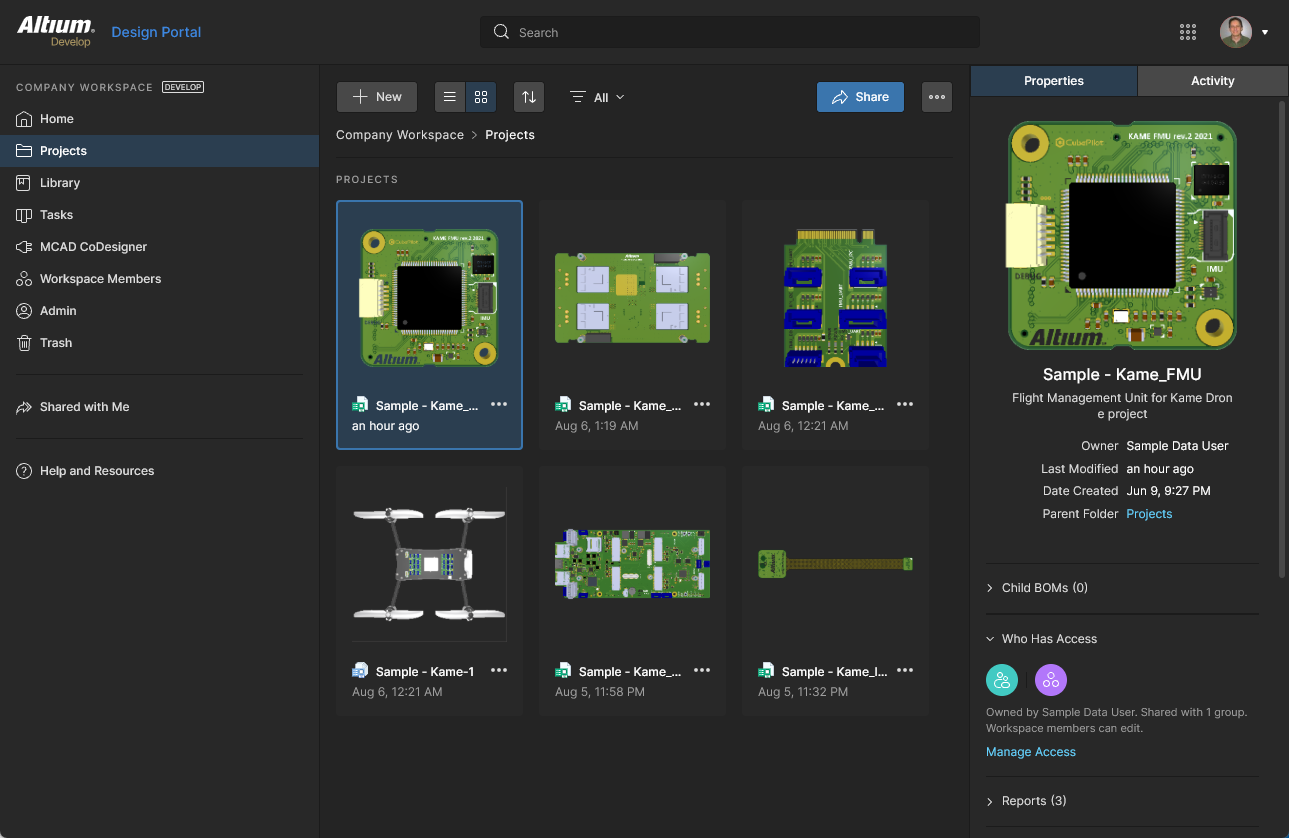Screen dimensions: 1289x838
Task: Open the teal CO access group avatar
Action: click(1001, 679)
